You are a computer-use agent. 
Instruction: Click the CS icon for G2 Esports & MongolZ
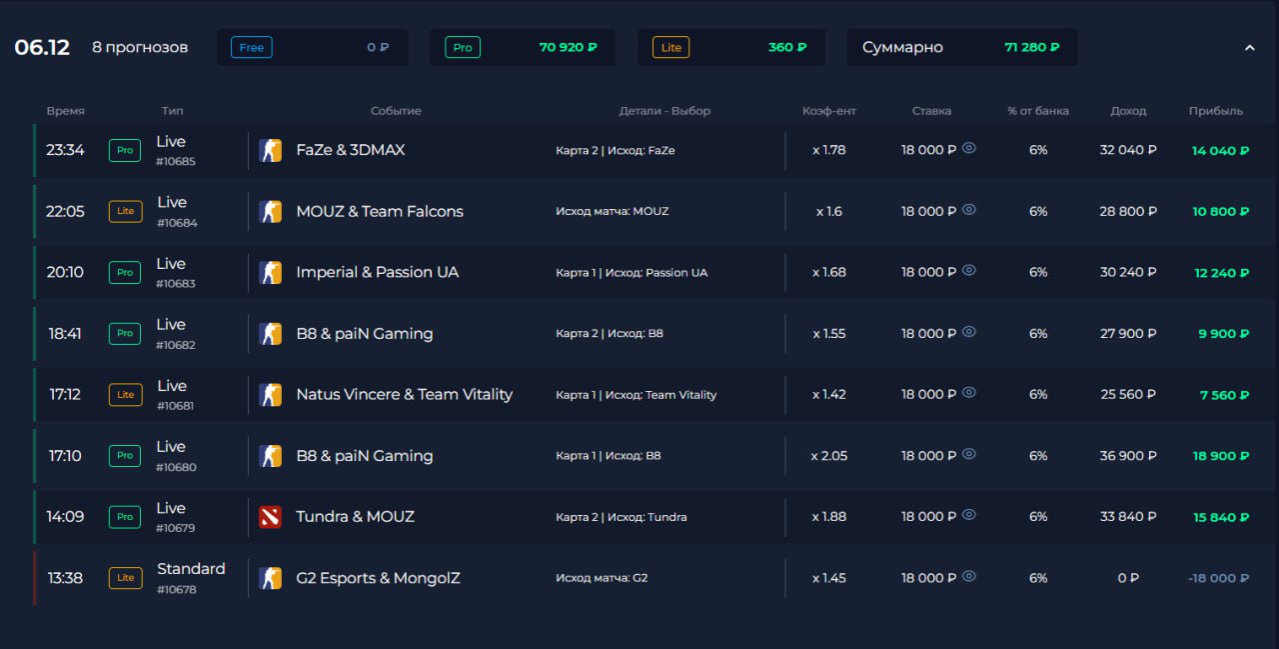pyautogui.click(x=270, y=578)
